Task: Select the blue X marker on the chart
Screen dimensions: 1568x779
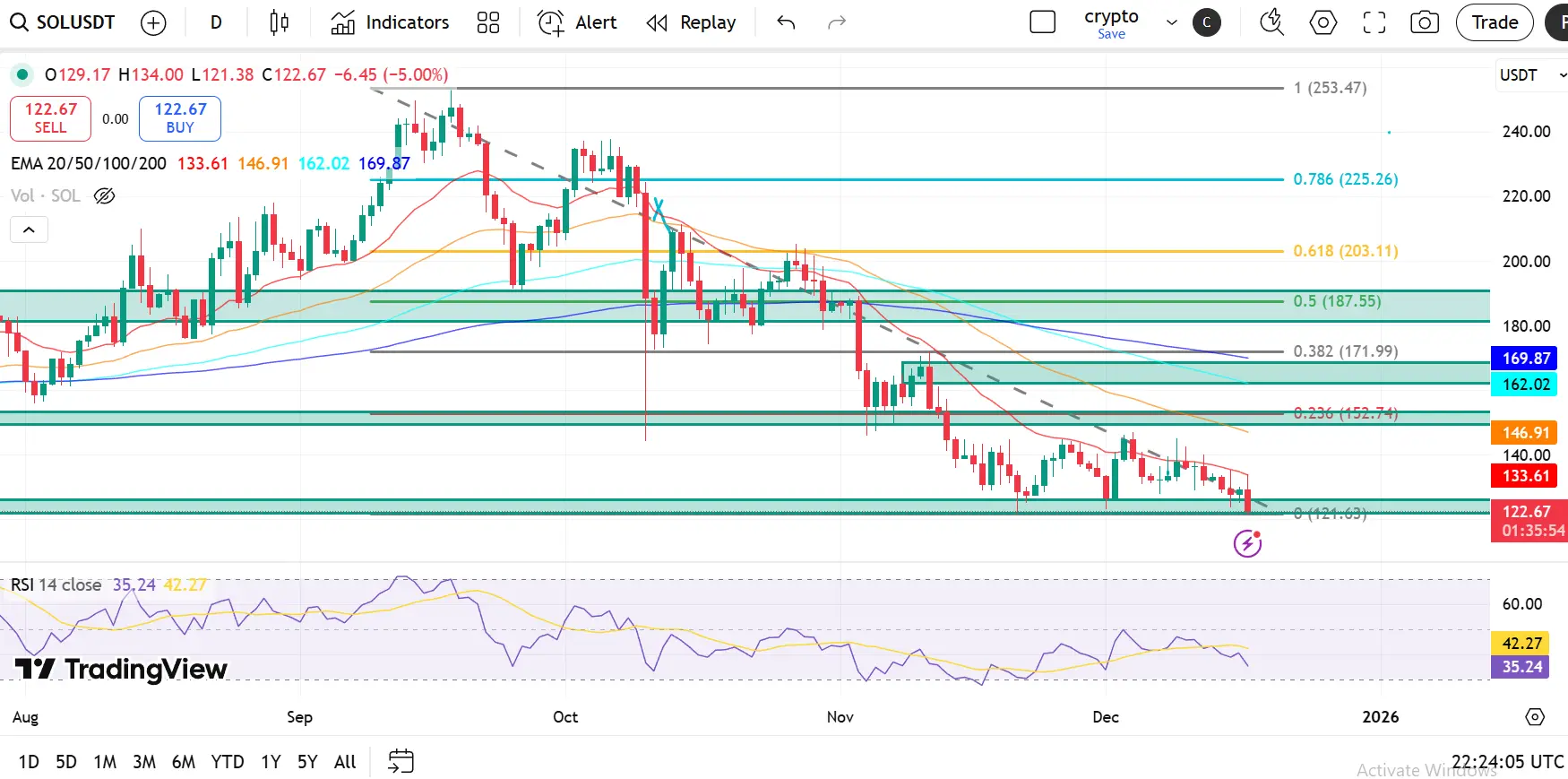Action: [659, 210]
